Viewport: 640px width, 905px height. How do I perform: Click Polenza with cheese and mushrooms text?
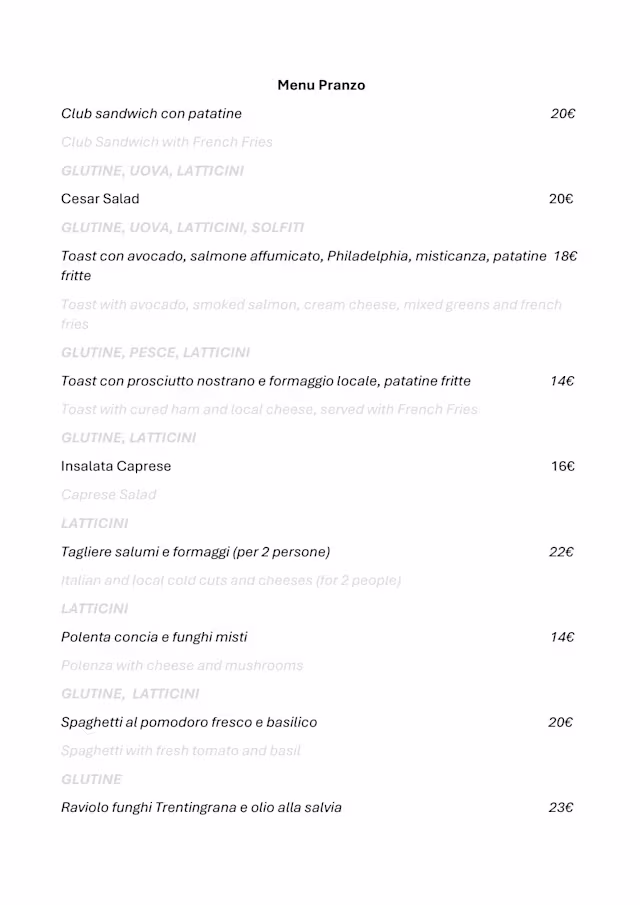181,665
